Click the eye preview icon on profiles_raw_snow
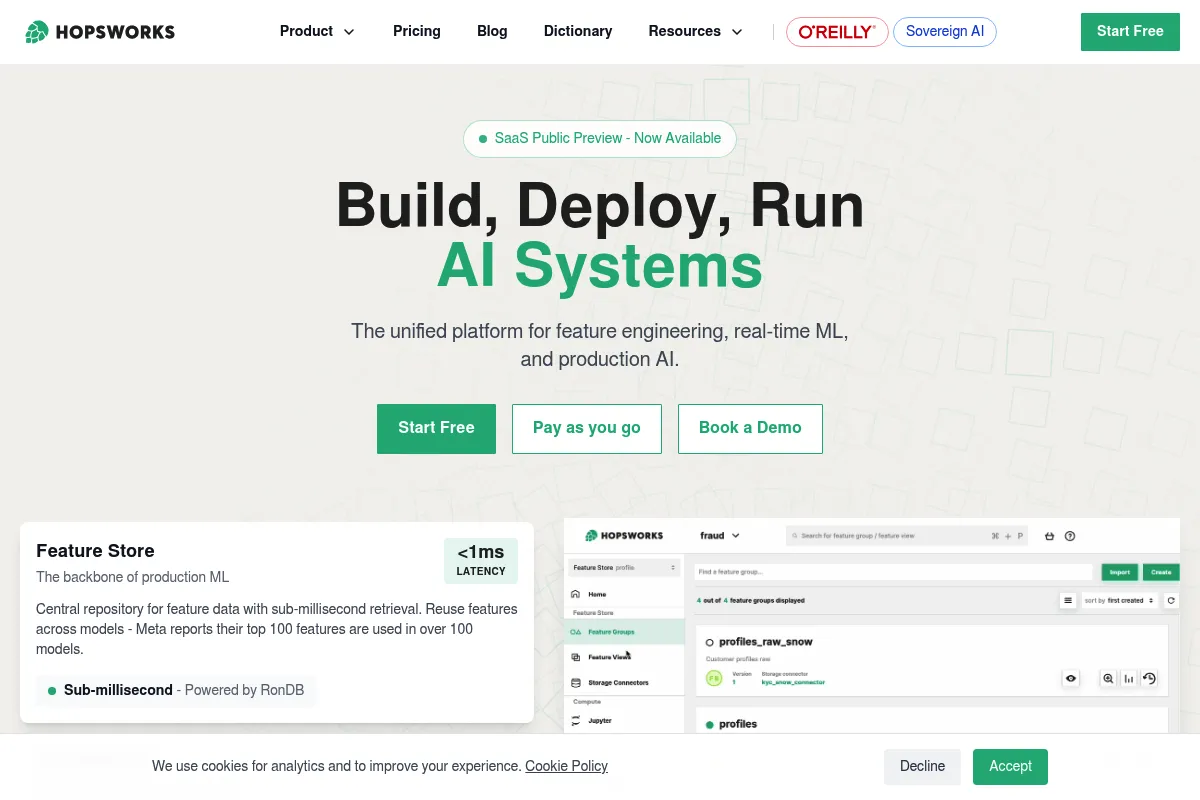 pos(1071,678)
